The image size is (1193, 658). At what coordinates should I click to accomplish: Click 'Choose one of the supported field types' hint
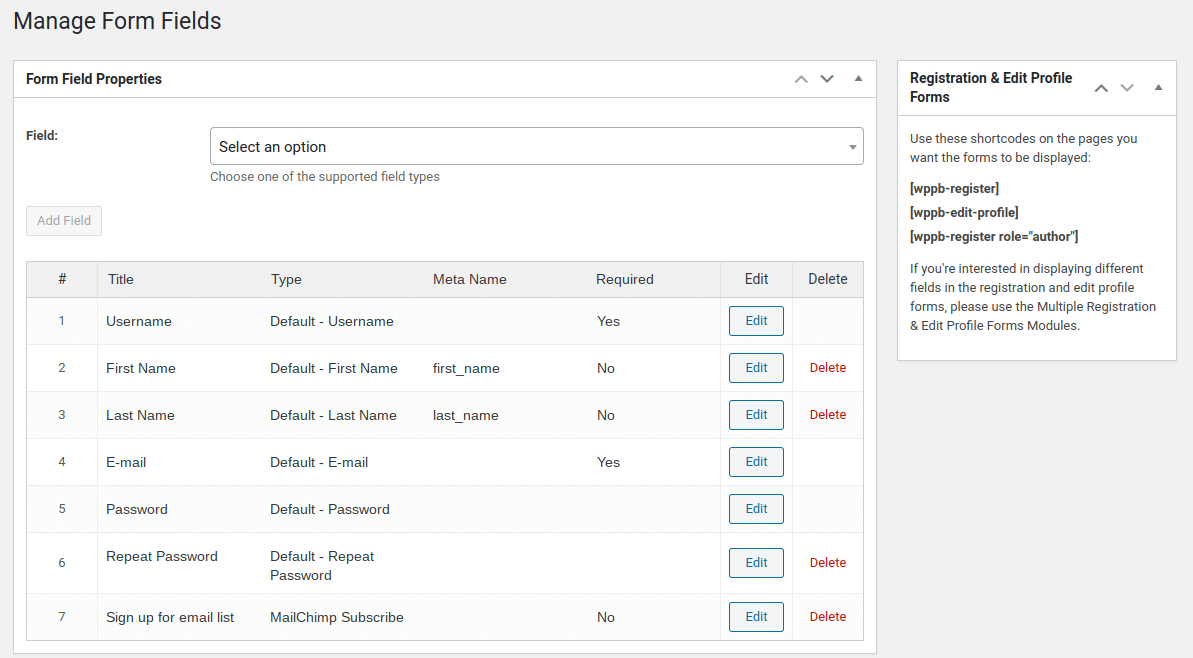(325, 176)
